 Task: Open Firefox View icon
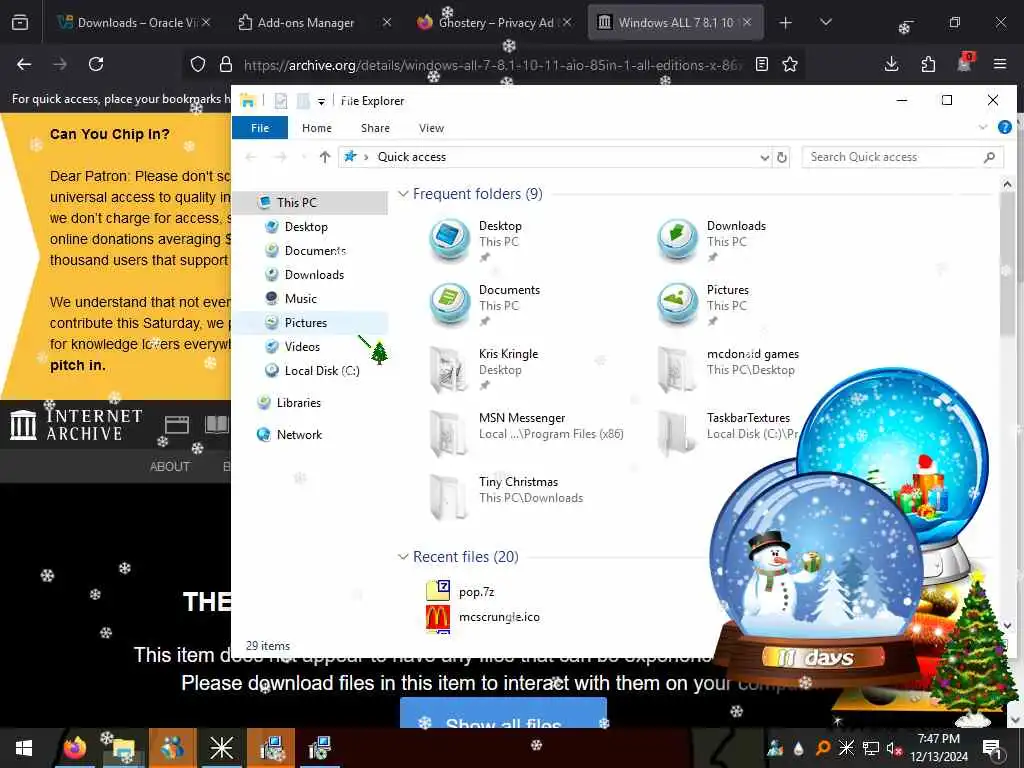coord(20,23)
